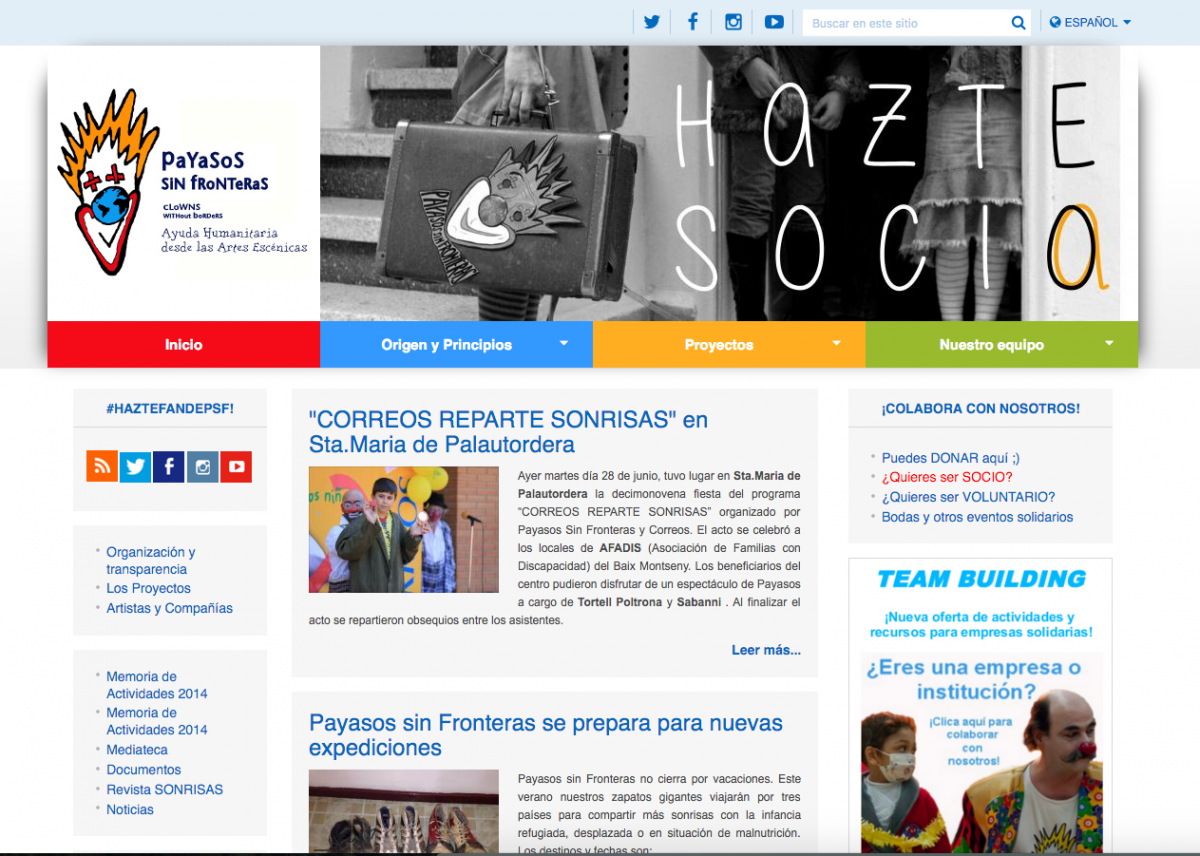
Task: Click the #HAZTEFANDEPSF! heading
Action: tap(170, 408)
